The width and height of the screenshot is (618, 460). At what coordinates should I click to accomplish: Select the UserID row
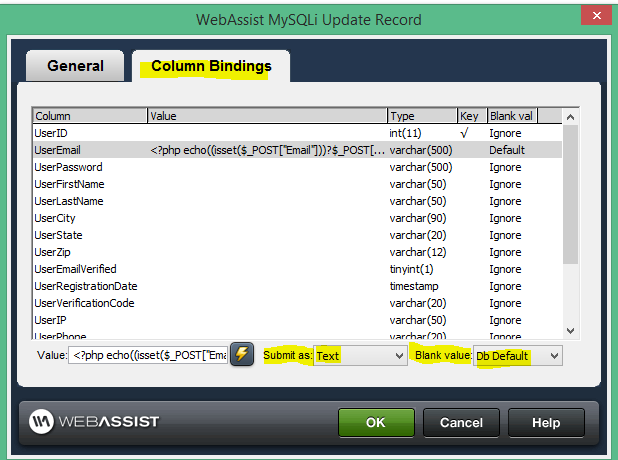click(297, 133)
